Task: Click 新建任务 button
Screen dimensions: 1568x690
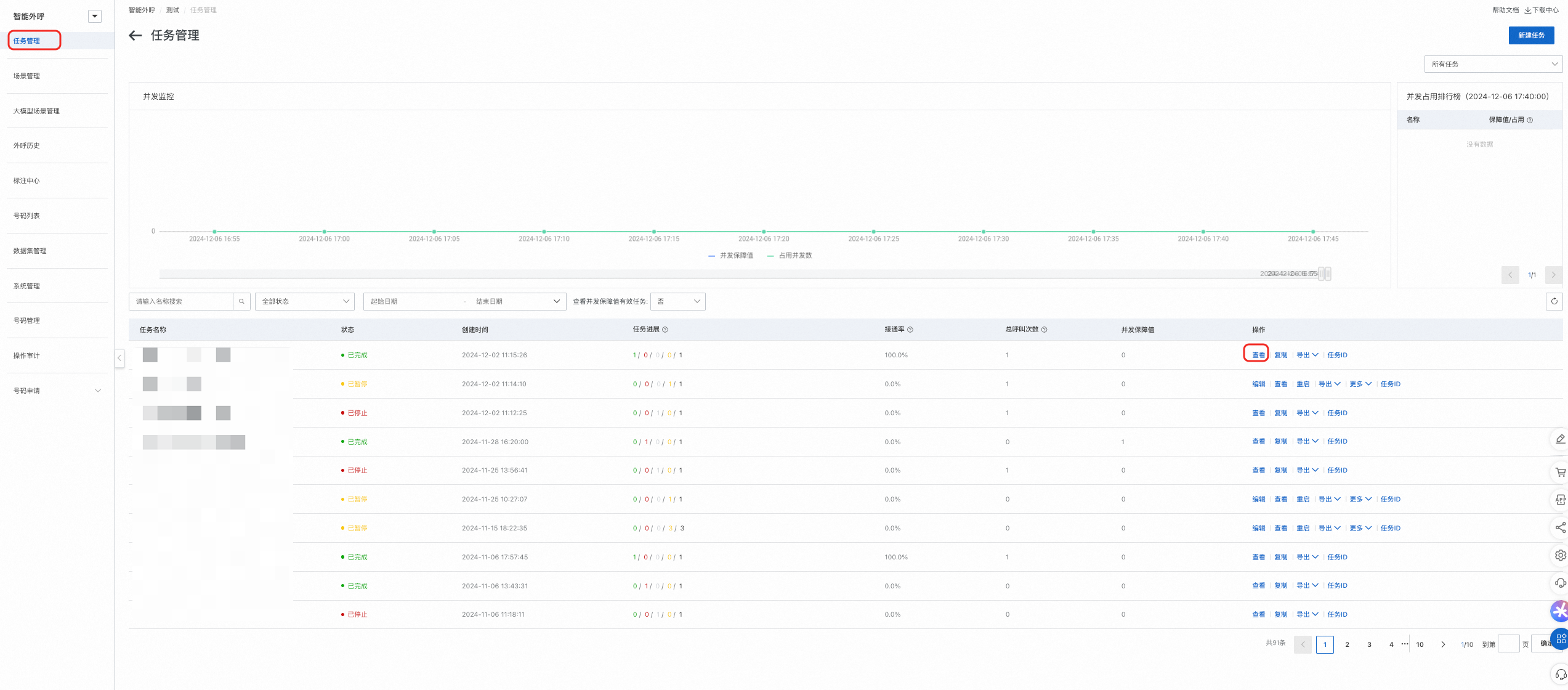Action: point(1531,36)
